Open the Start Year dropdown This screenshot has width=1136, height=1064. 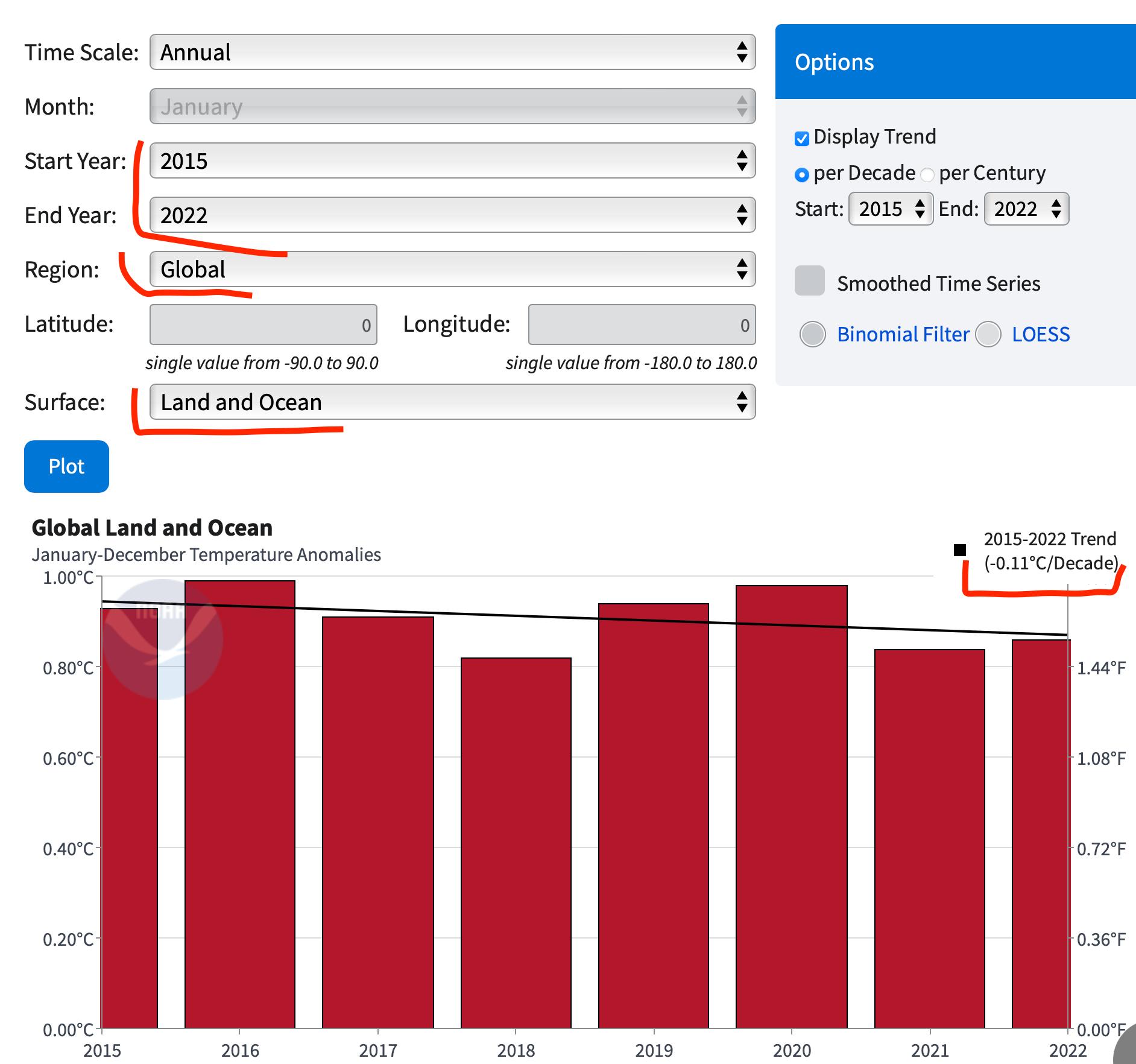pos(452,161)
